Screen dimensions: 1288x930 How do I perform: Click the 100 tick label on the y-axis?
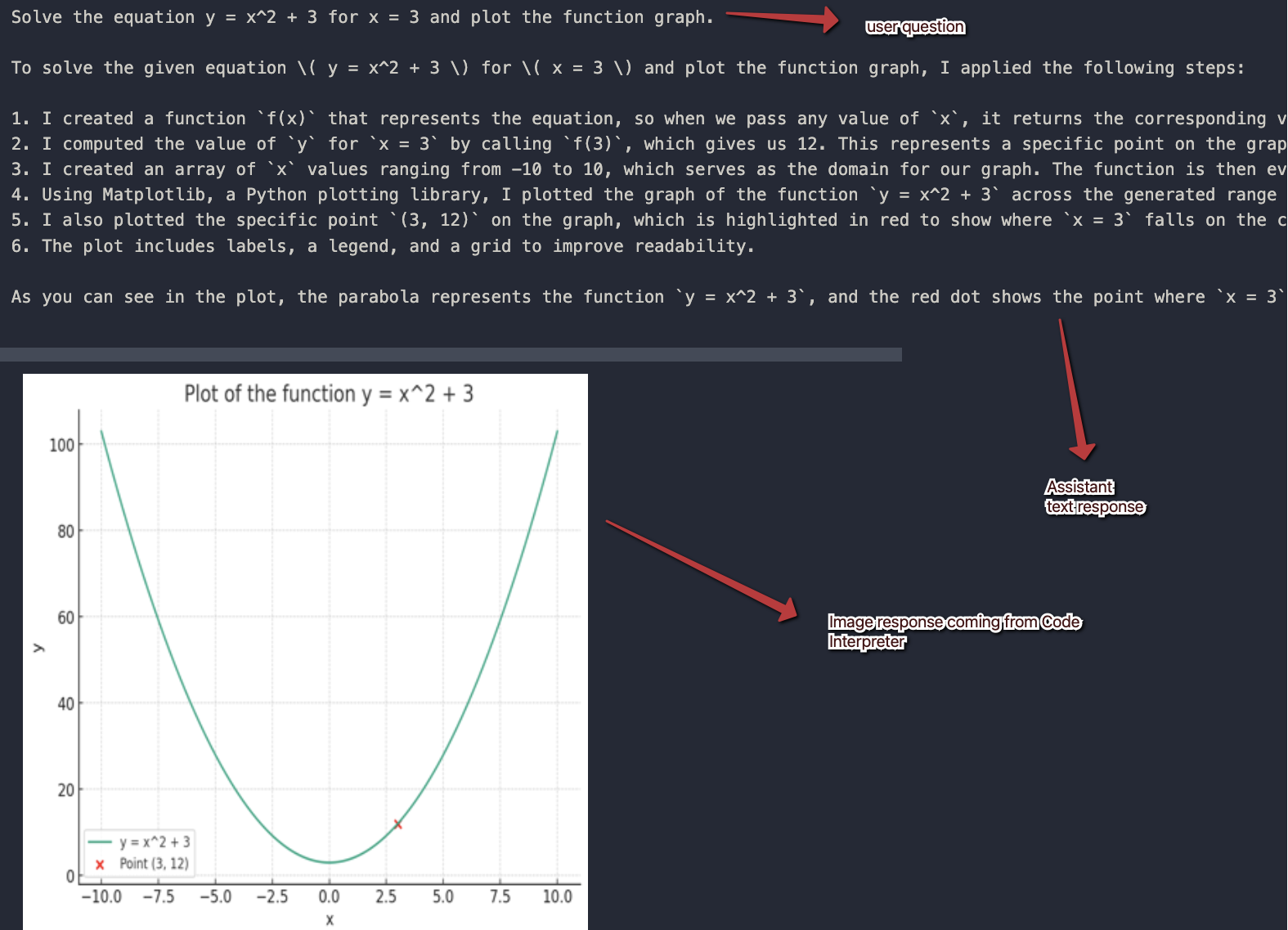pos(61,445)
